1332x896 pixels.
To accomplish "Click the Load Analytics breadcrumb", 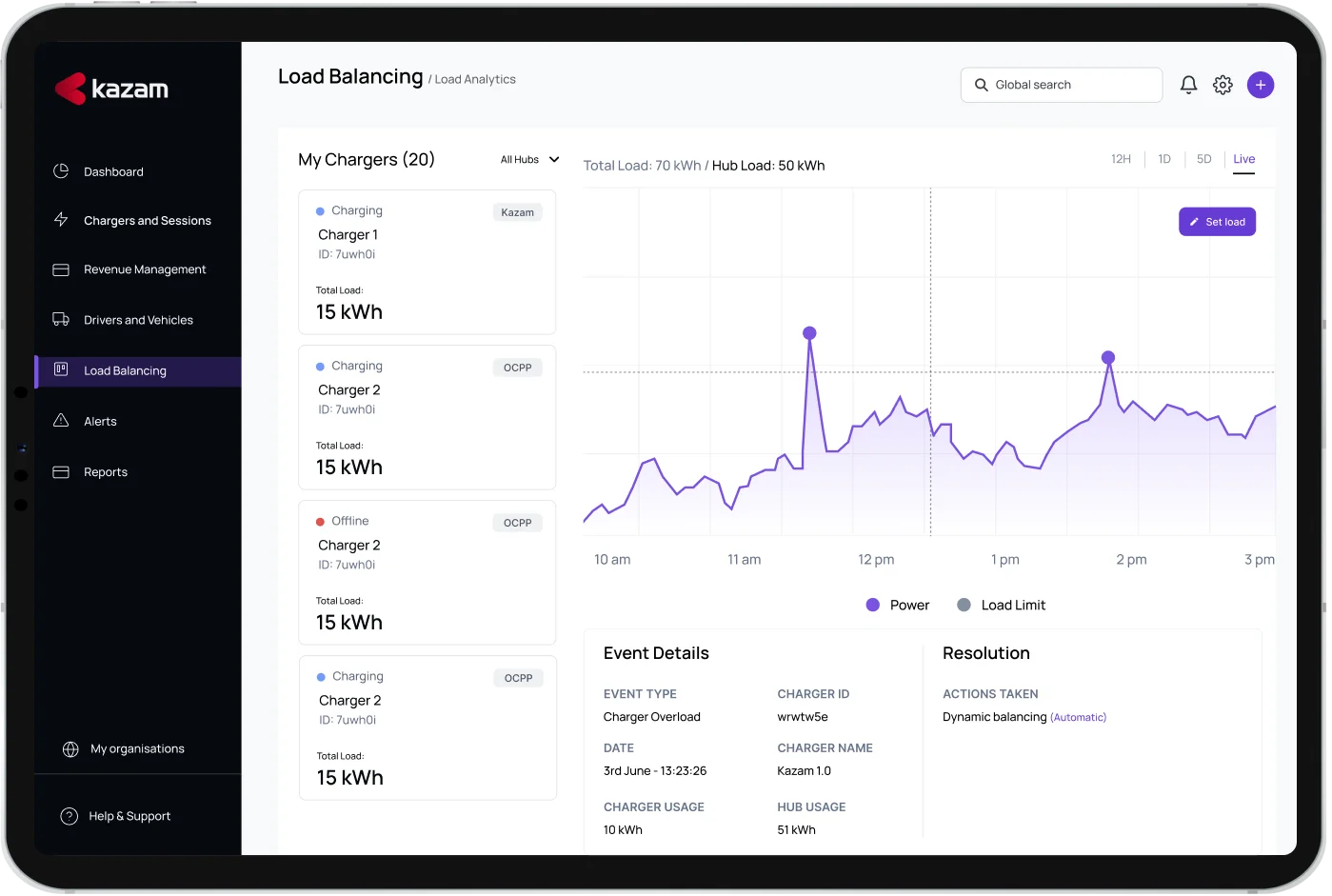I will (x=475, y=80).
